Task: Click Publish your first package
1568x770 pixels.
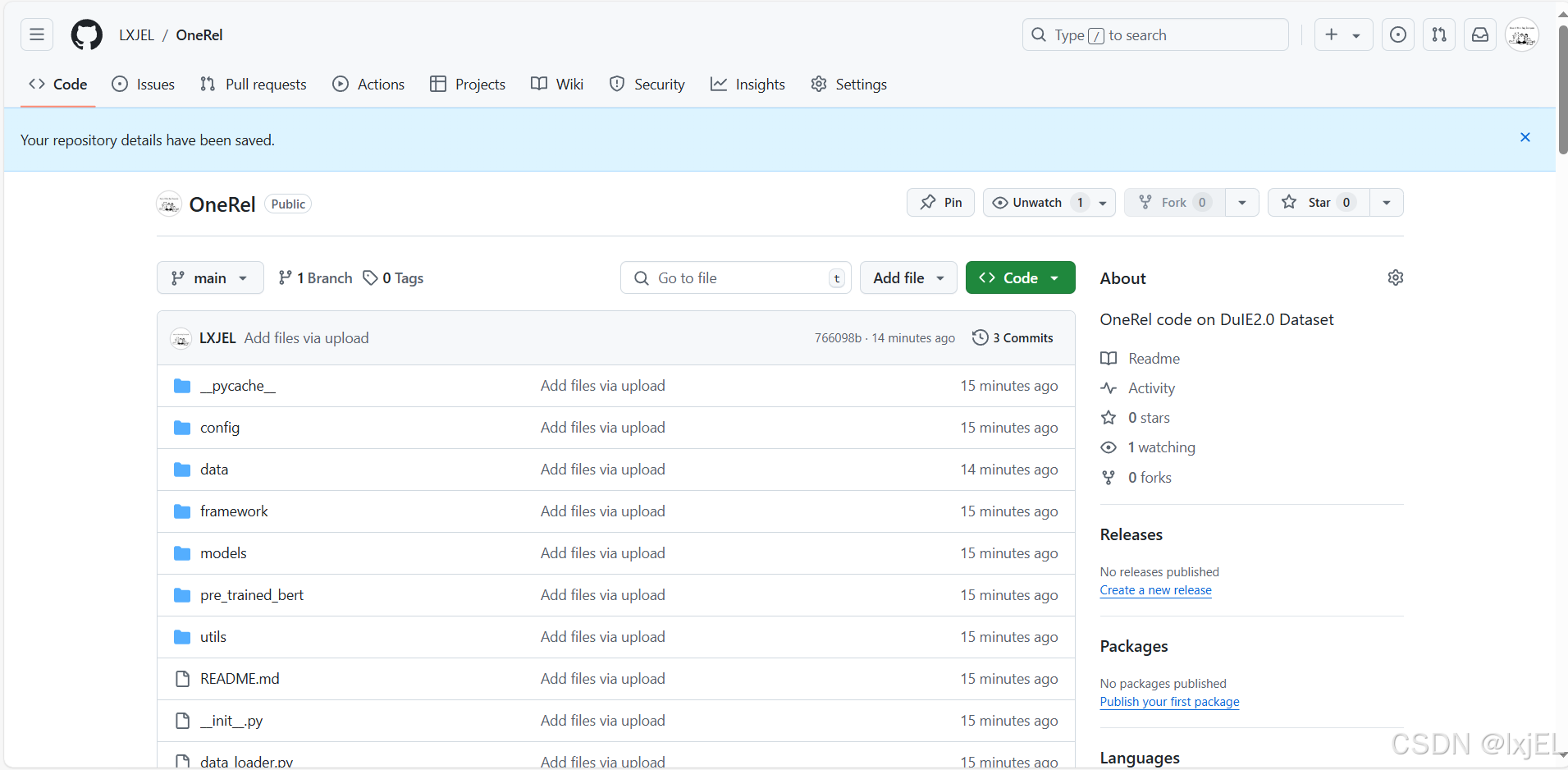Action: 1169,702
